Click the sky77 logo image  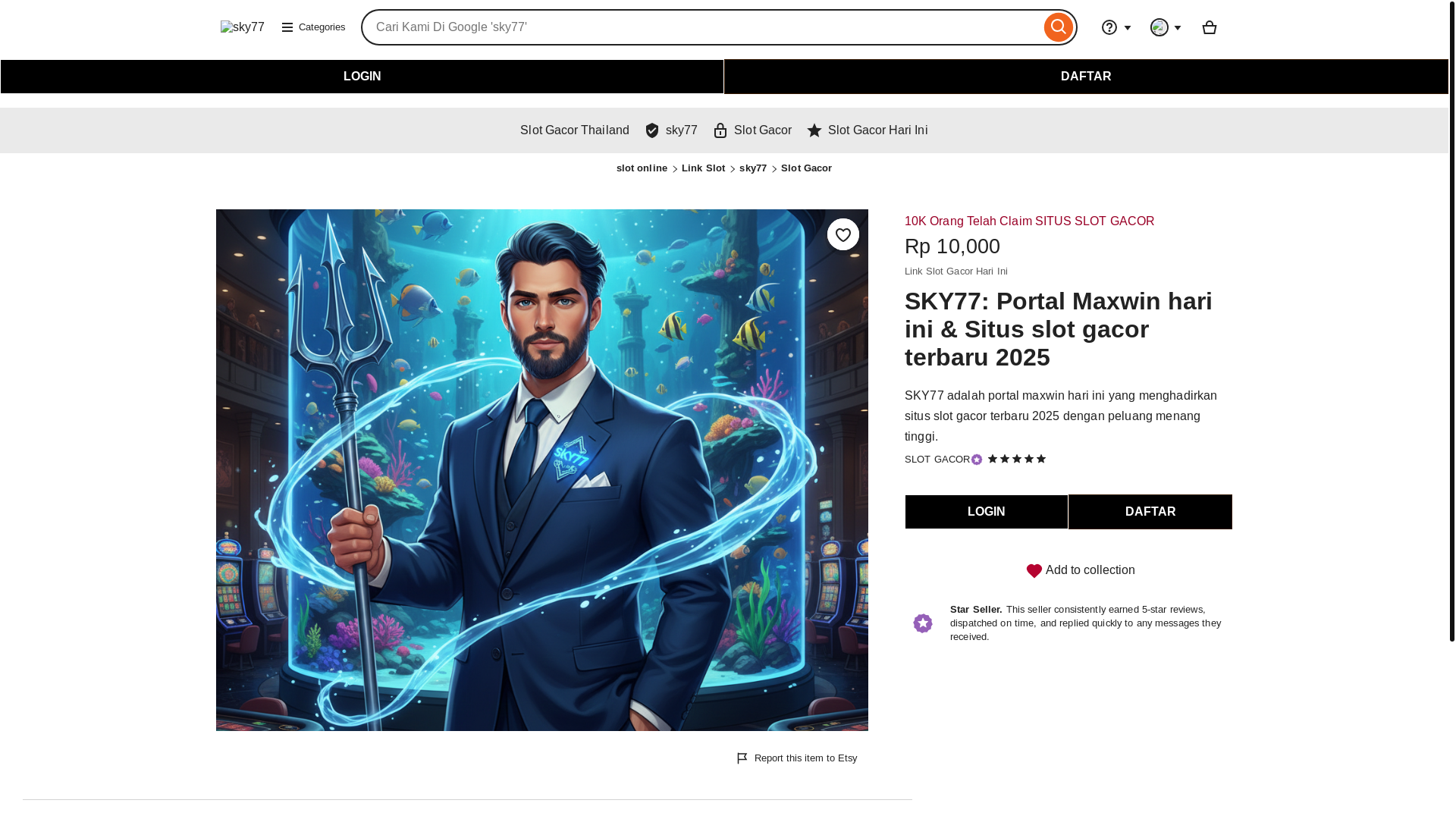(242, 27)
